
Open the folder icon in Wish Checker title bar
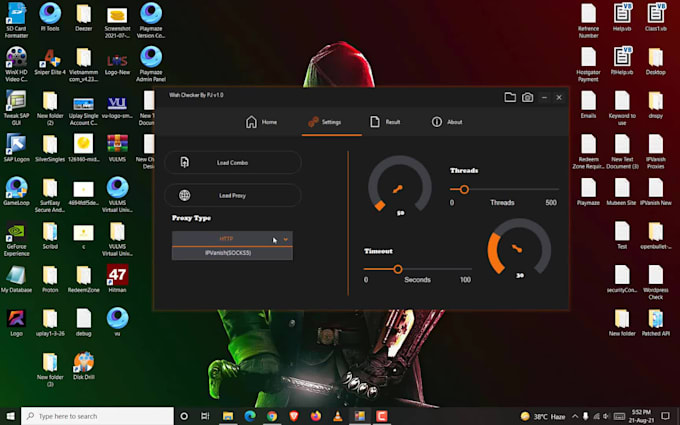tap(510, 97)
